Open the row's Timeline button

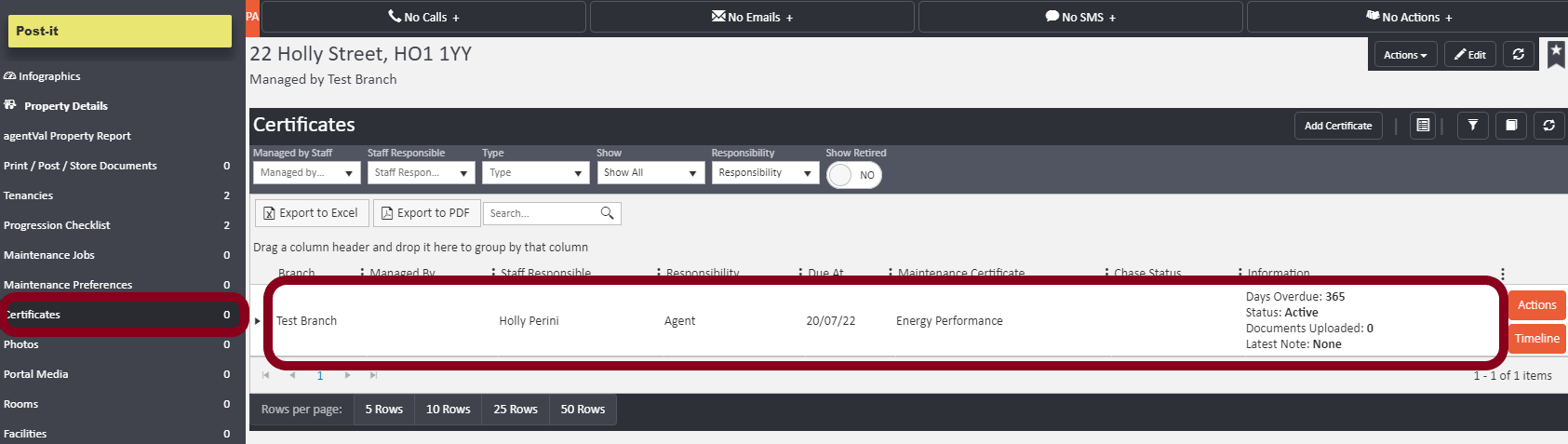(x=1536, y=339)
